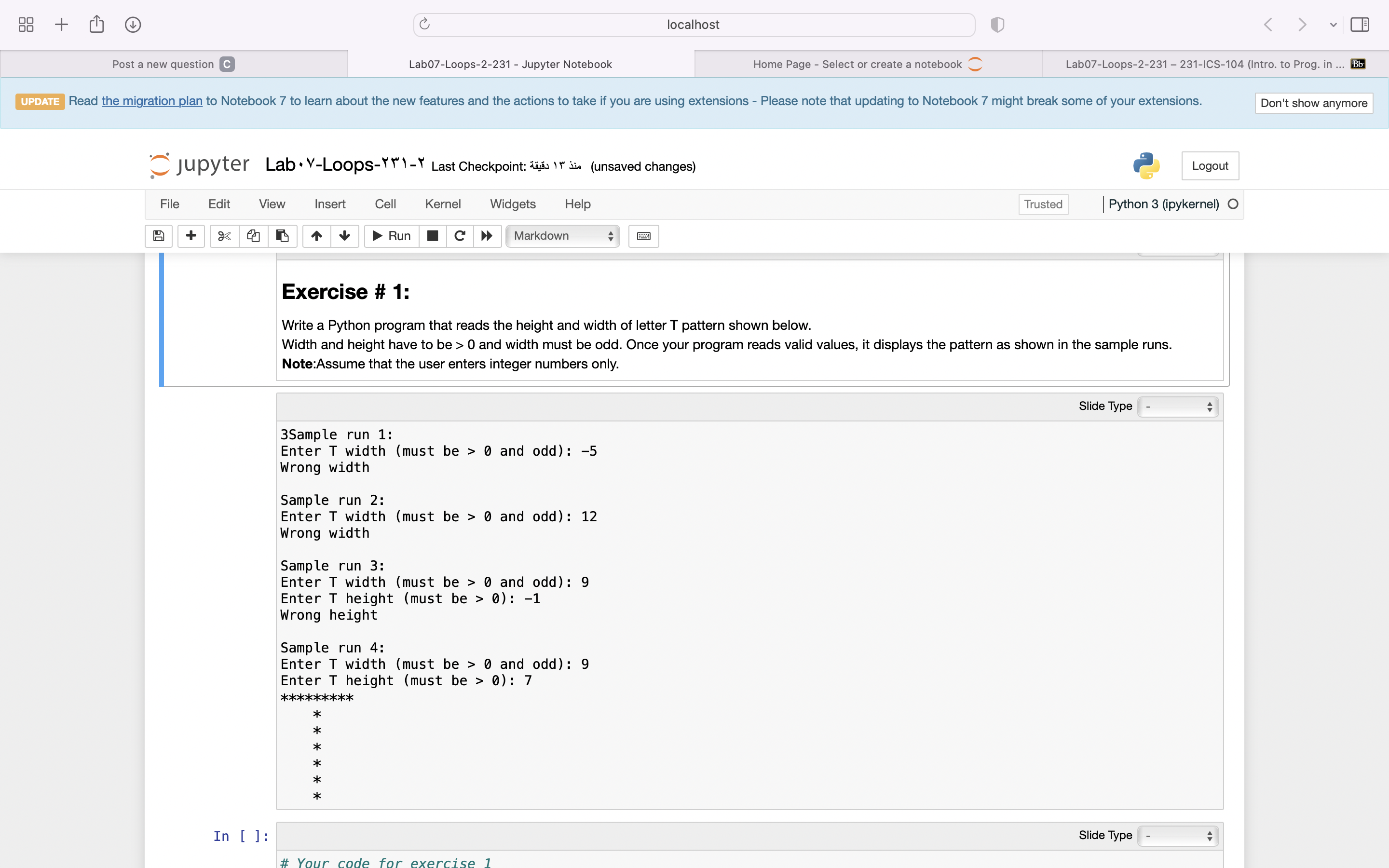Open Slide Type dropdown on the code cell
Image resolution: width=1389 pixels, height=868 pixels.
[1178, 836]
